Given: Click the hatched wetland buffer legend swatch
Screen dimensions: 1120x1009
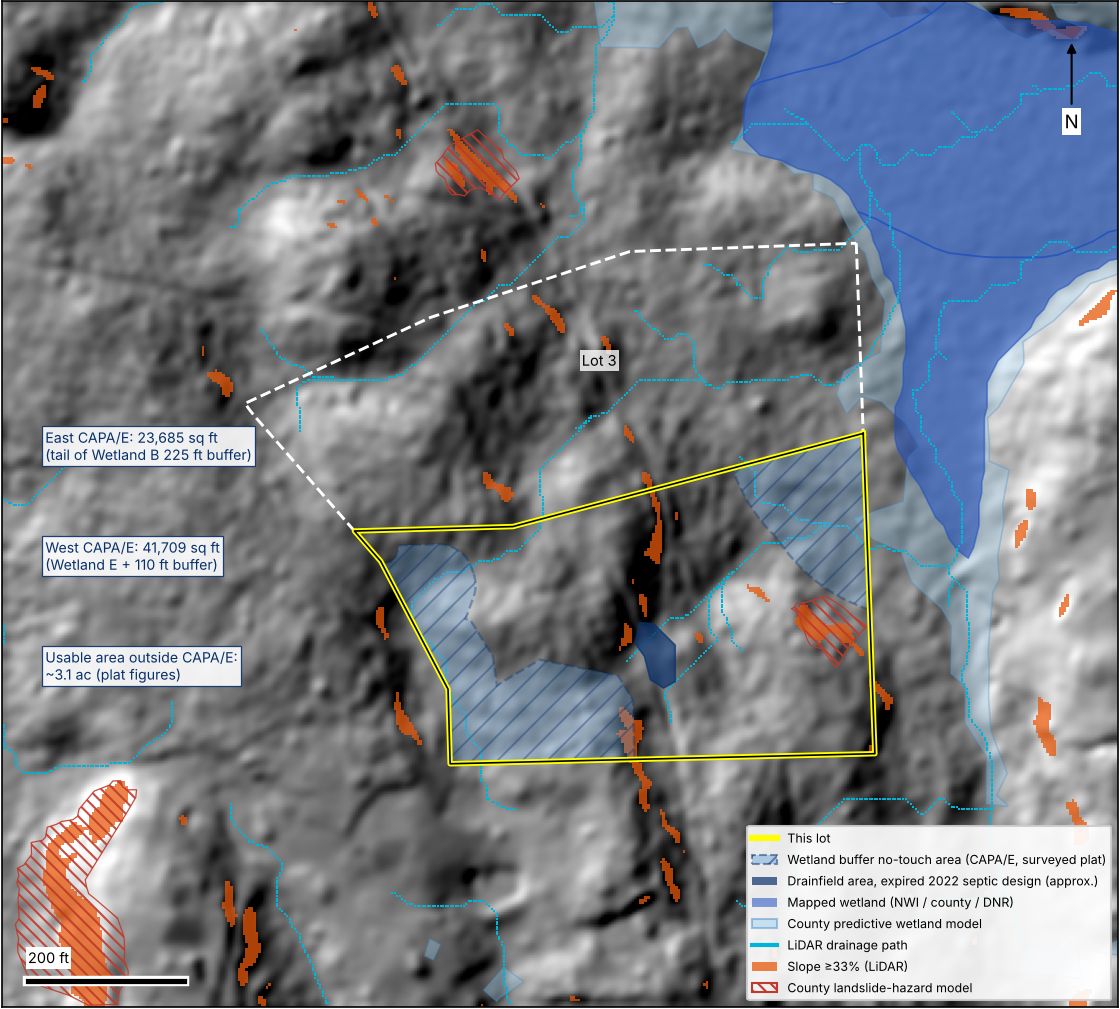Looking at the screenshot, I should click(764, 860).
